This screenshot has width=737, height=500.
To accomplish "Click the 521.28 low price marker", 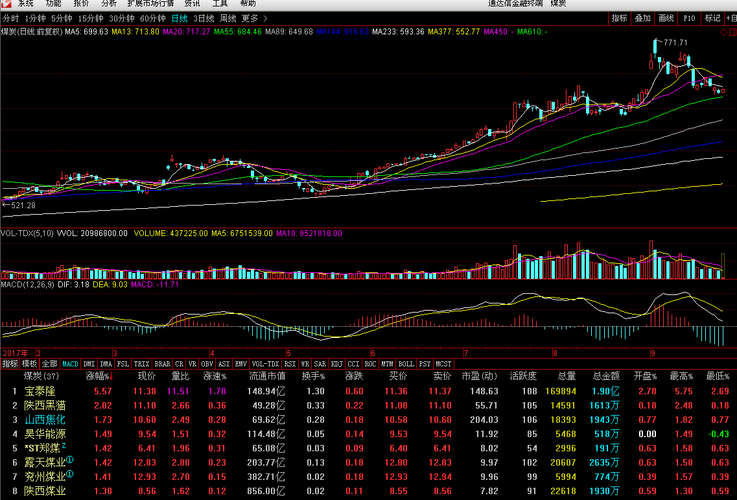I will [23, 205].
